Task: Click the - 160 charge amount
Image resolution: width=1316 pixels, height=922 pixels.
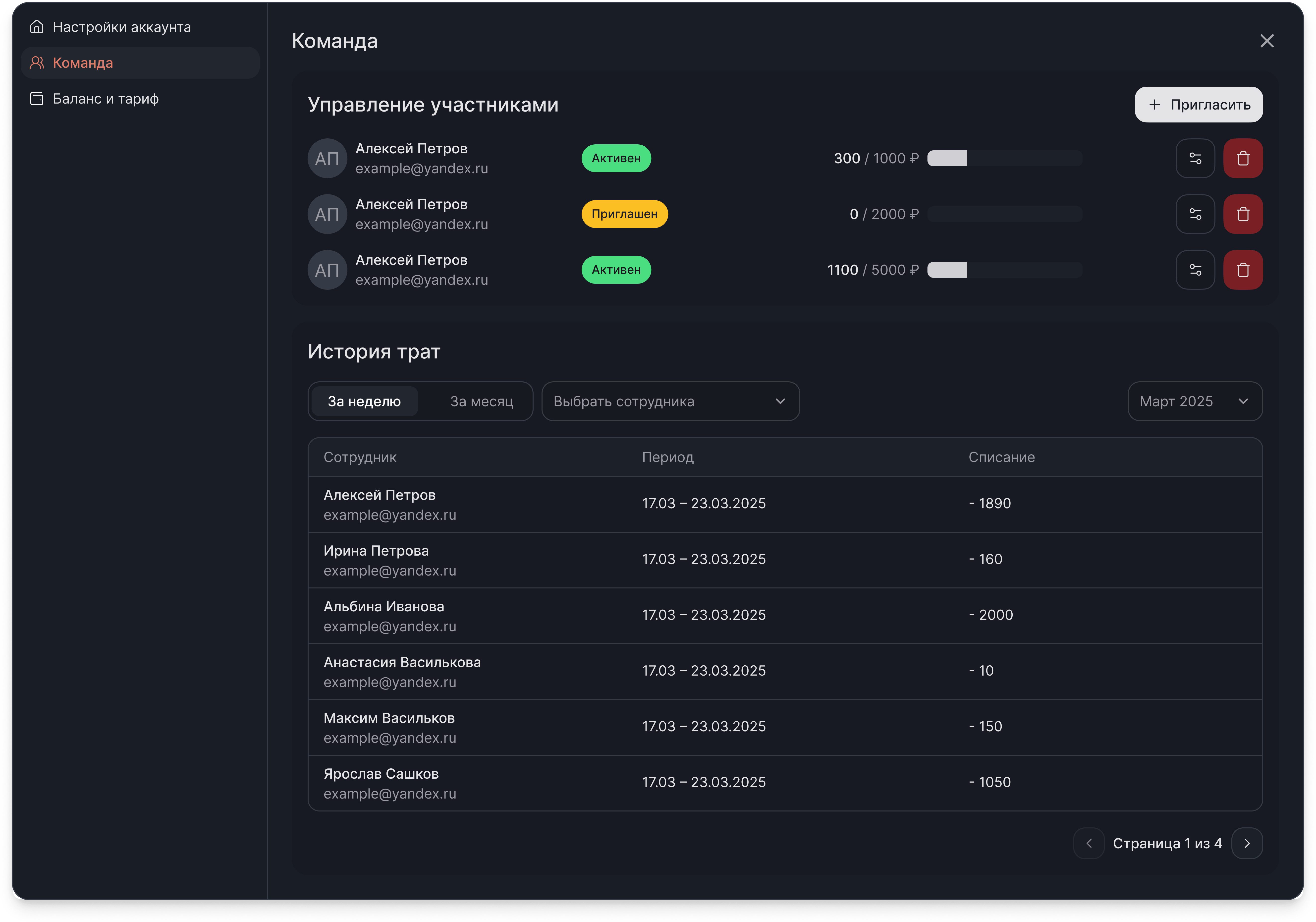Action: click(985, 559)
